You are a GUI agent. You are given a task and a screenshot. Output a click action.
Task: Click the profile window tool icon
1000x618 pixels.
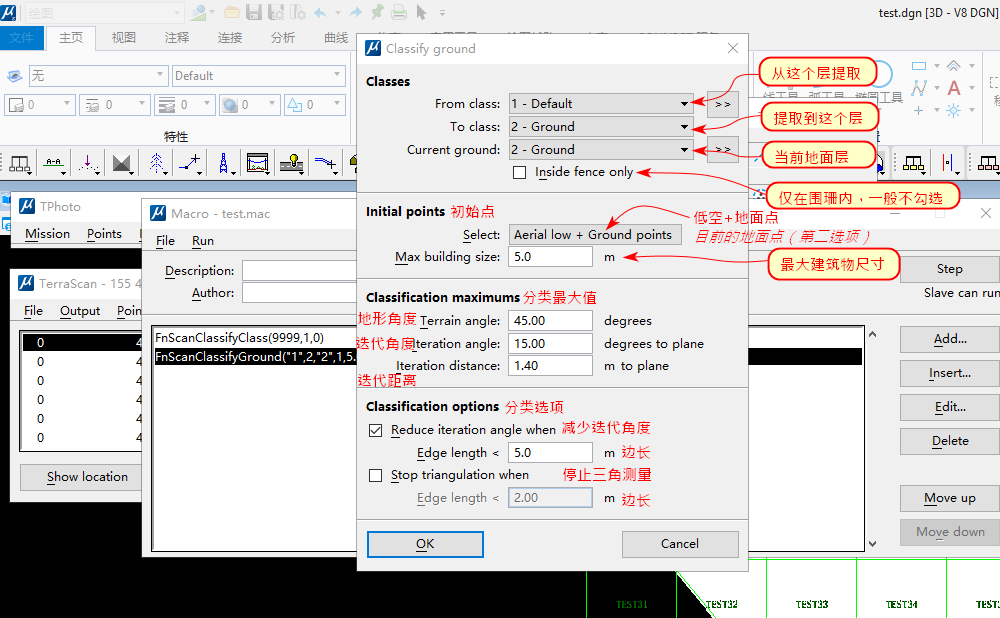coord(258,163)
